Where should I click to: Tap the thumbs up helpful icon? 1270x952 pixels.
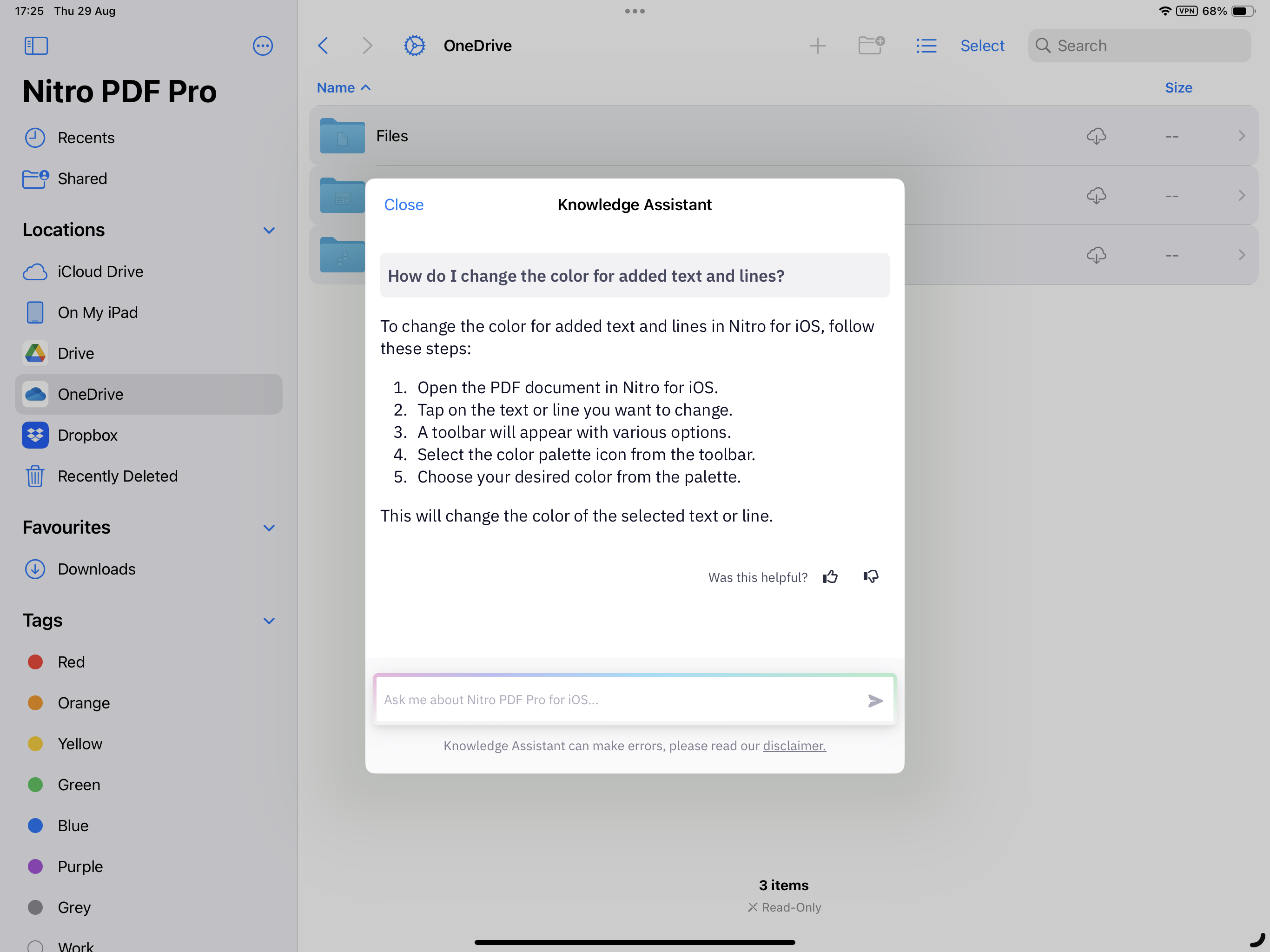(x=830, y=577)
